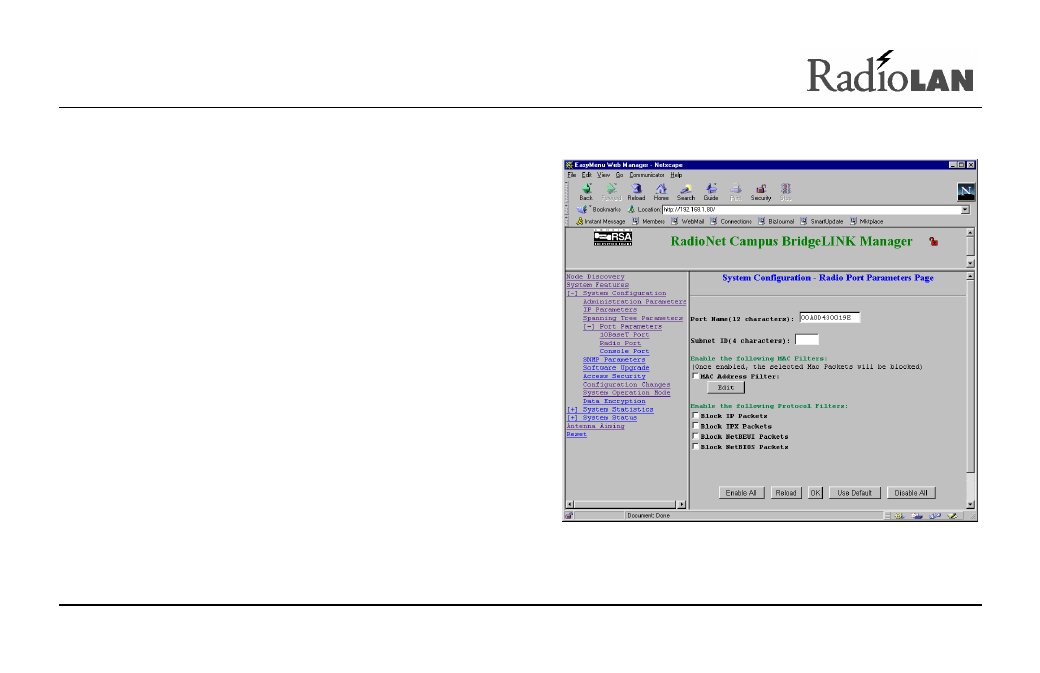1040x673 pixels.
Task: Click the main pane's scroll down arrow
Action: click(x=970, y=505)
